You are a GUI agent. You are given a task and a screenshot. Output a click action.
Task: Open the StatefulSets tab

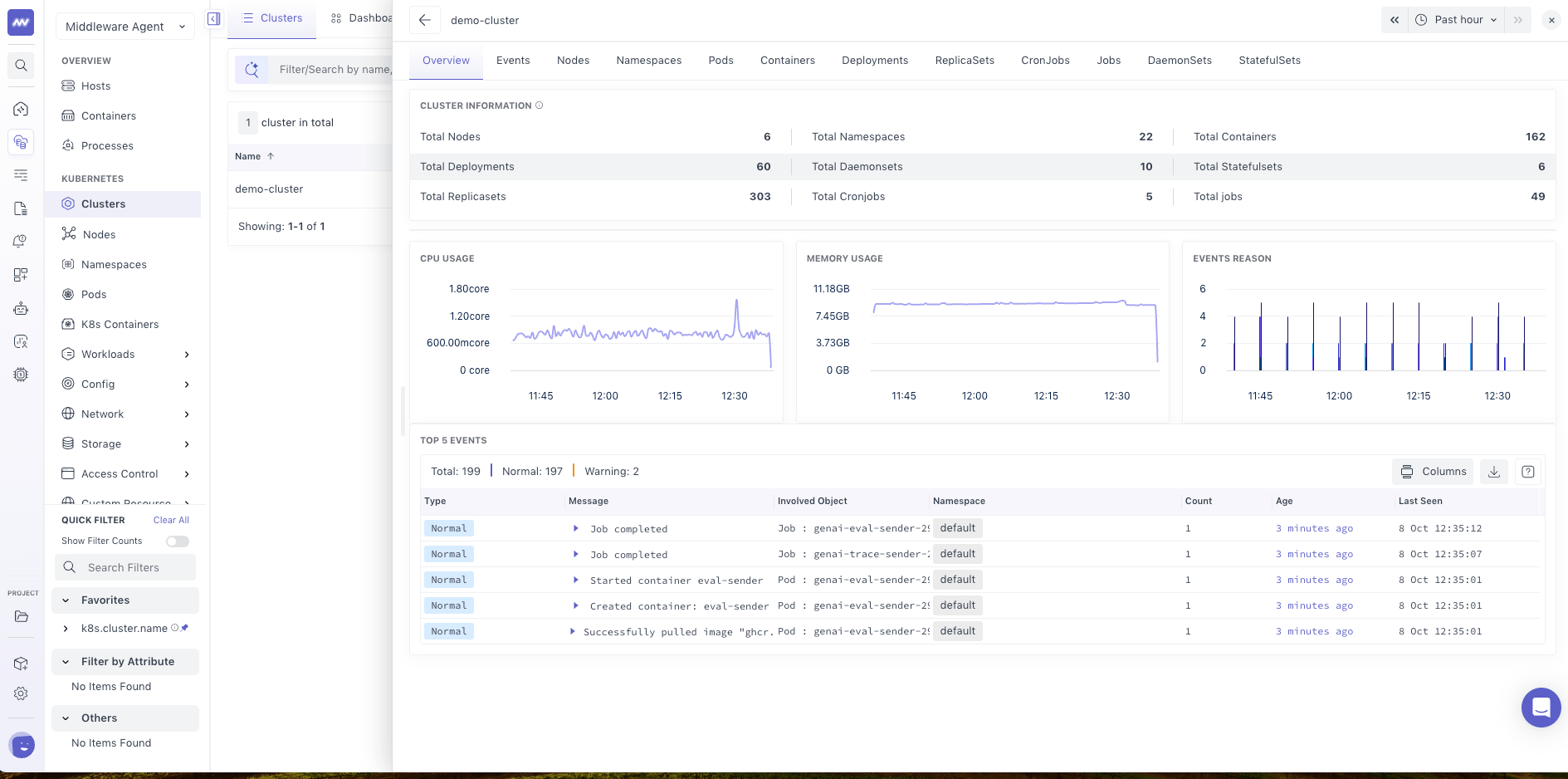(1269, 61)
